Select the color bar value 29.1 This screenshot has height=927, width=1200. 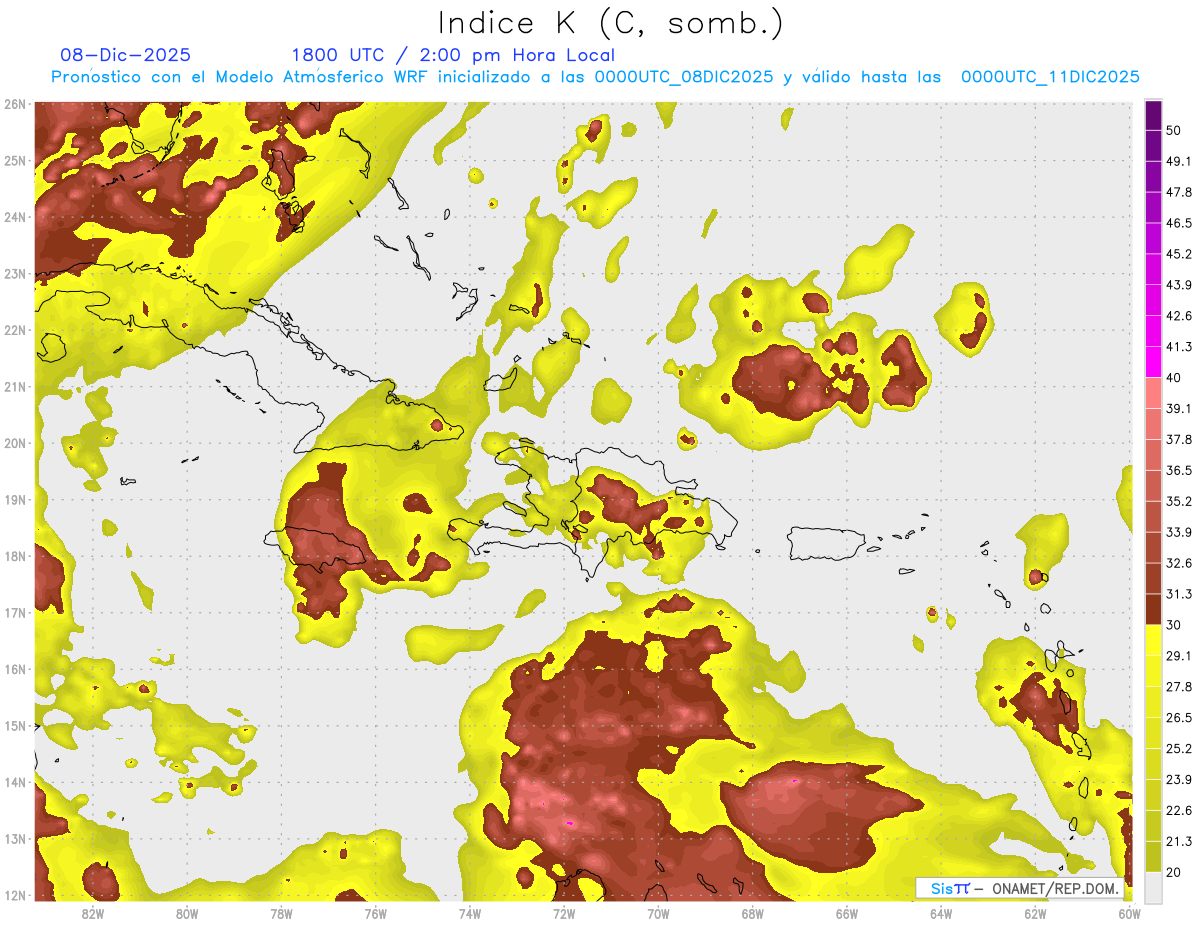[1178, 656]
